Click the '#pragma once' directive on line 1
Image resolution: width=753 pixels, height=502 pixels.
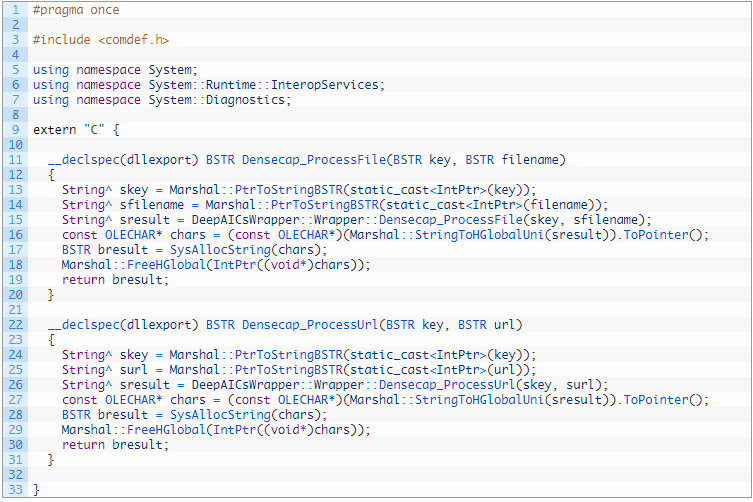[x=76, y=10]
